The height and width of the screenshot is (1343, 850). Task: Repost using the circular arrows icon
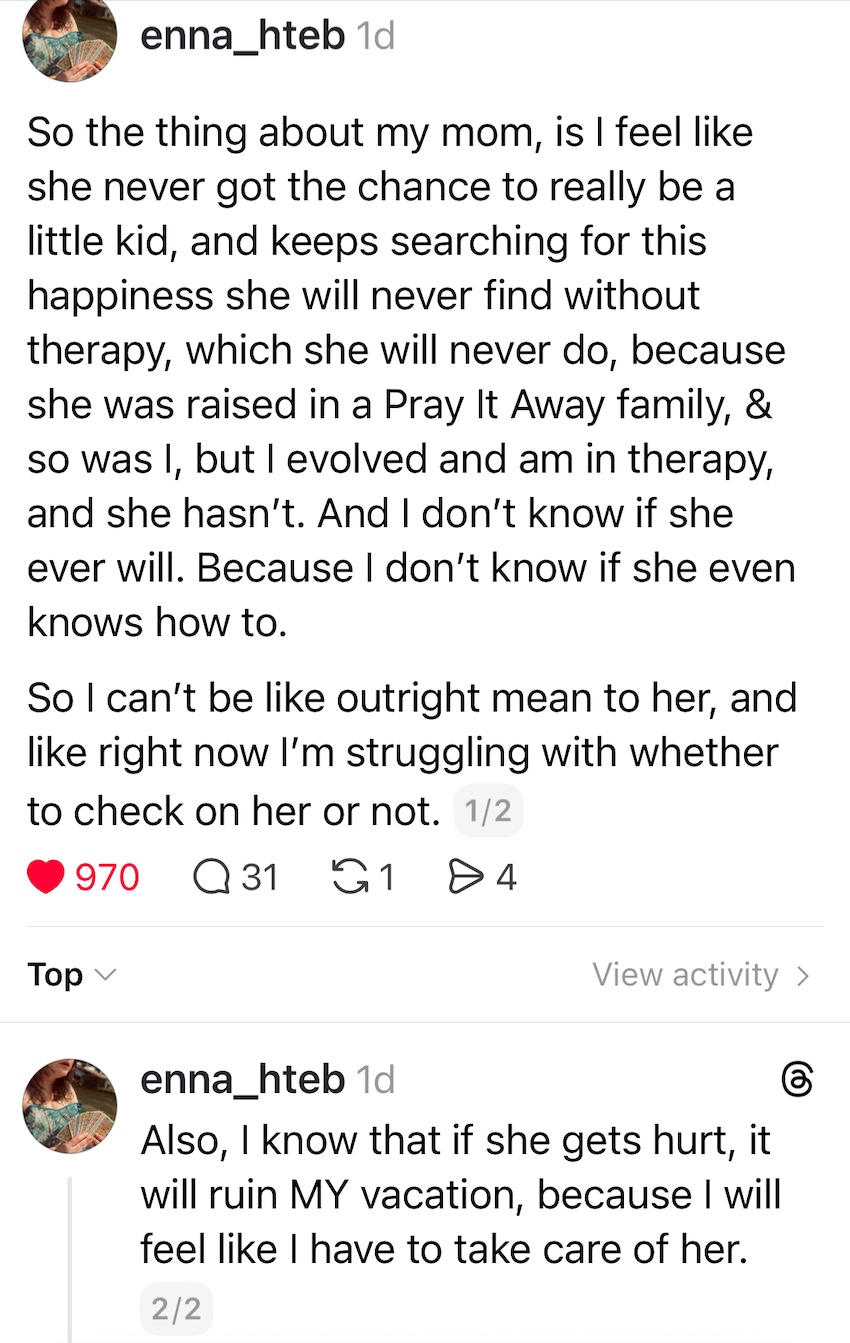coord(347,877)
